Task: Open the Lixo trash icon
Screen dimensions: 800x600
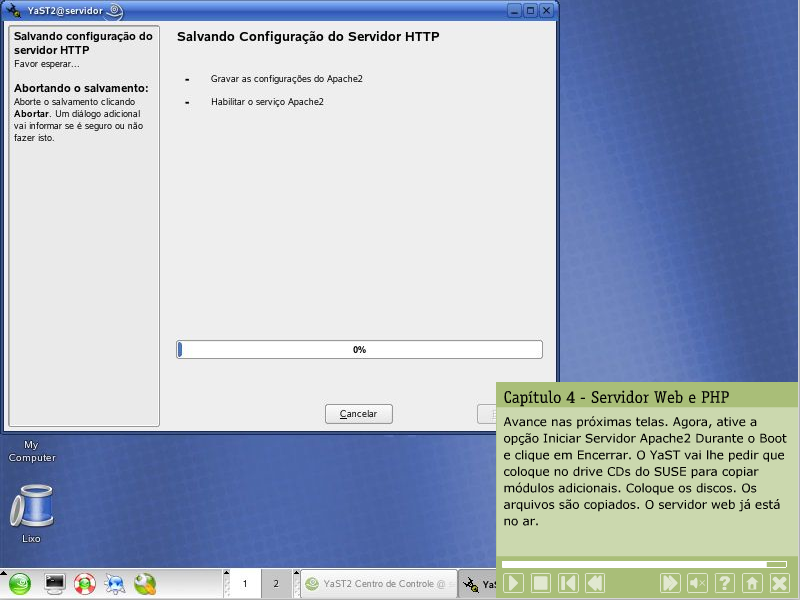Action: coord(31,506)
